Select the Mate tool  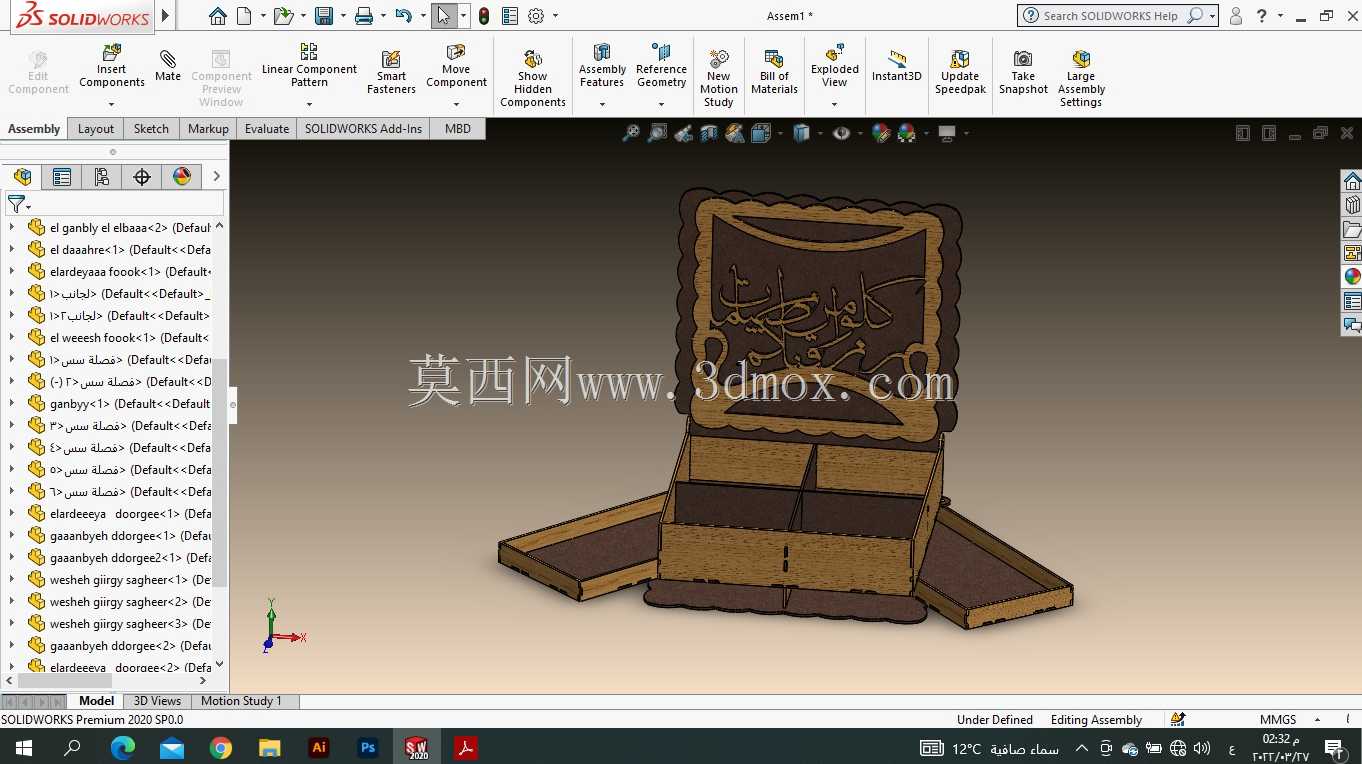(168, 66)
